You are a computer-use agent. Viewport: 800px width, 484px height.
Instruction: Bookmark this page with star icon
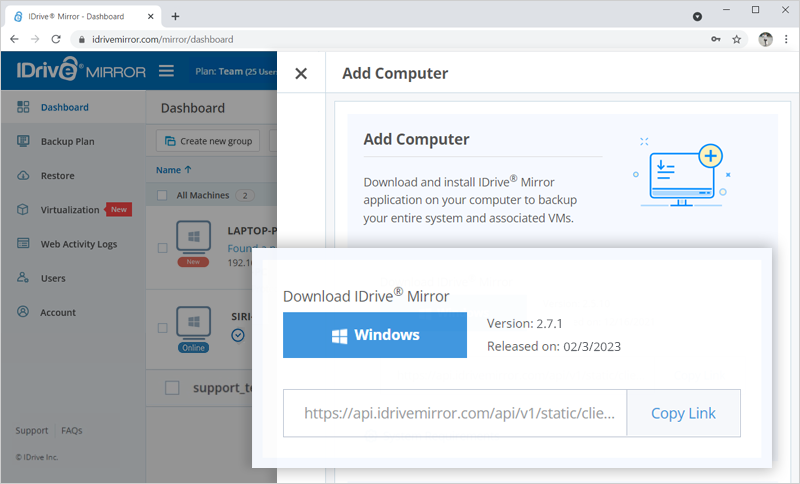point(737,39)
